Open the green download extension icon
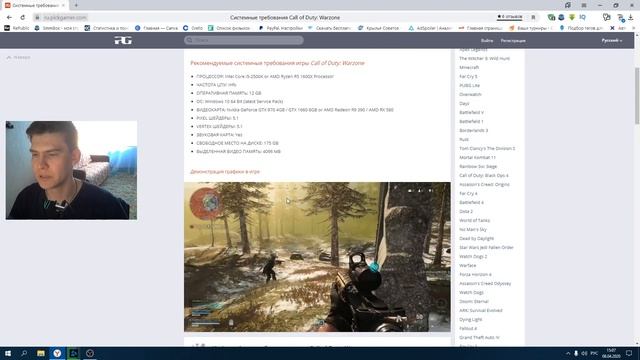This screenshot has height=360, width=640. point(572,17)
